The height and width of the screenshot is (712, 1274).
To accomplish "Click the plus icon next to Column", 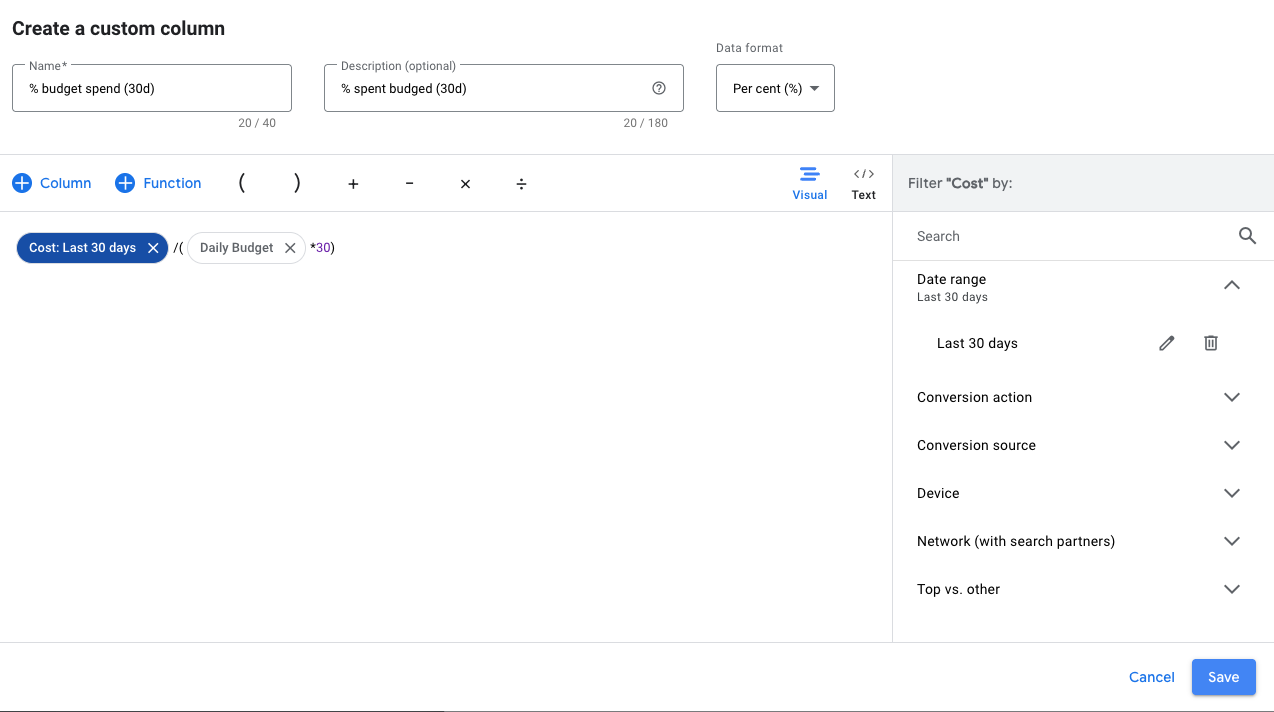I will click(22, 183).
